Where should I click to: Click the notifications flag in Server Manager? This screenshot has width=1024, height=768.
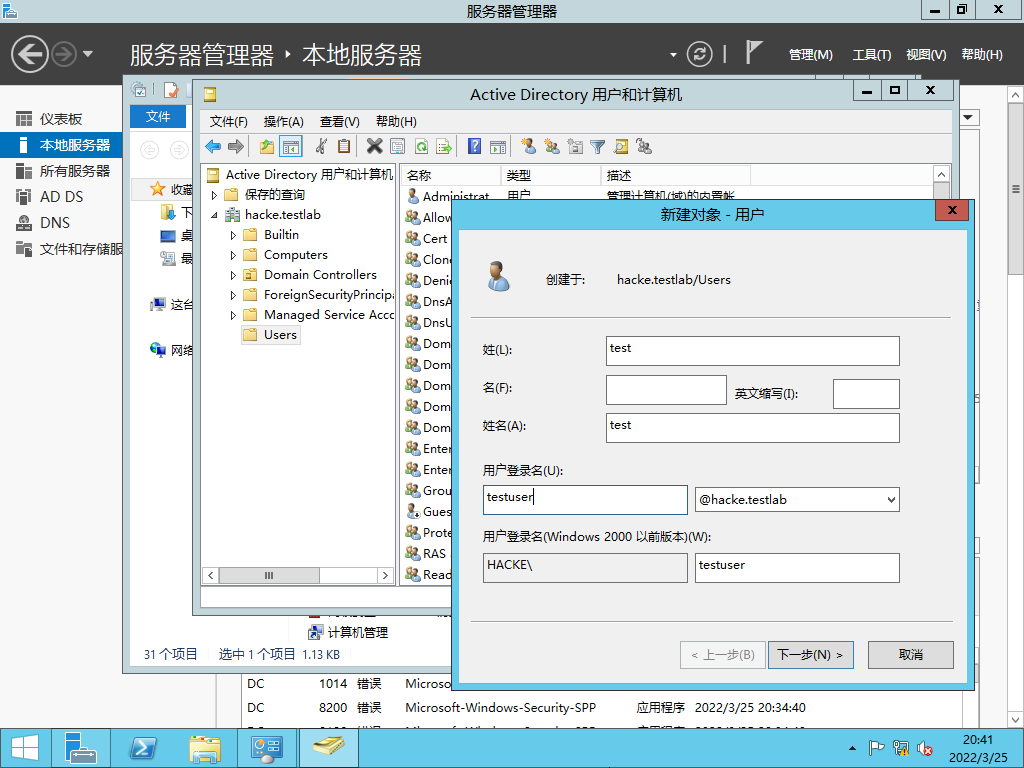coord(754,52)
